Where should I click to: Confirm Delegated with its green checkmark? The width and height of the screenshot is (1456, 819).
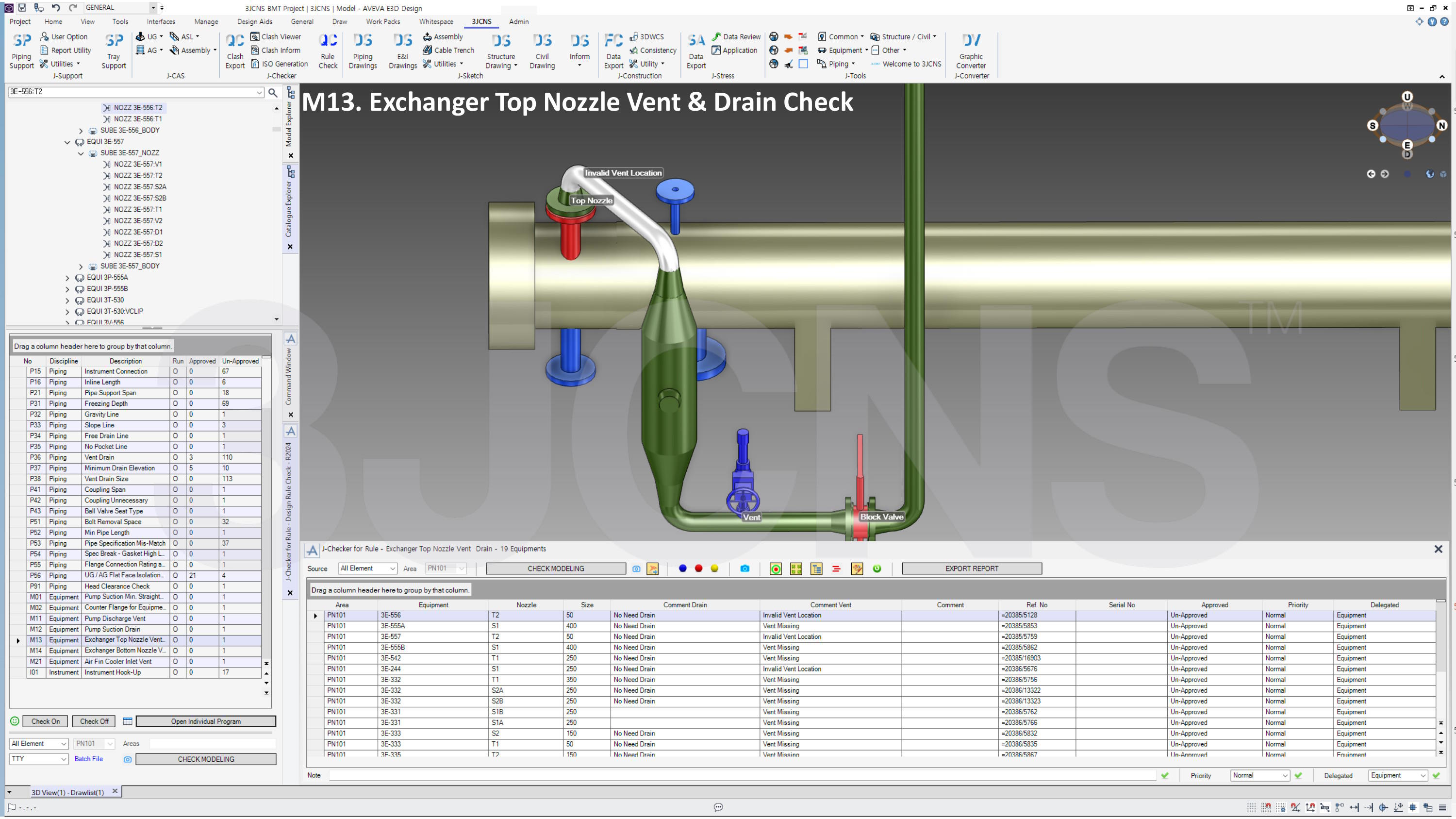[1436, 776]
